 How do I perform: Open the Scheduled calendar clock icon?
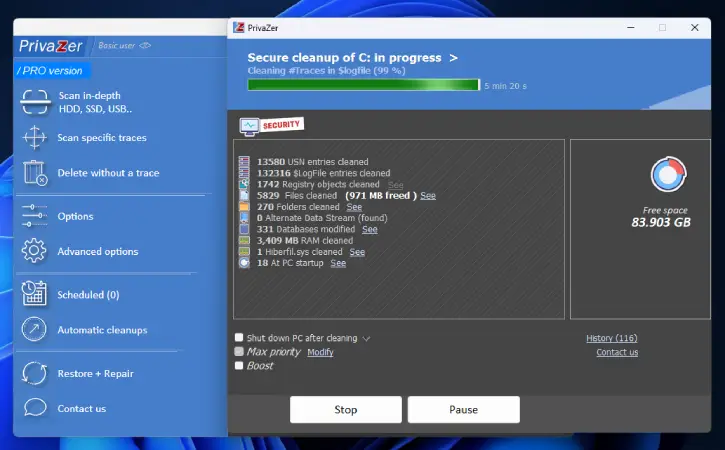(x=34, y=294)
